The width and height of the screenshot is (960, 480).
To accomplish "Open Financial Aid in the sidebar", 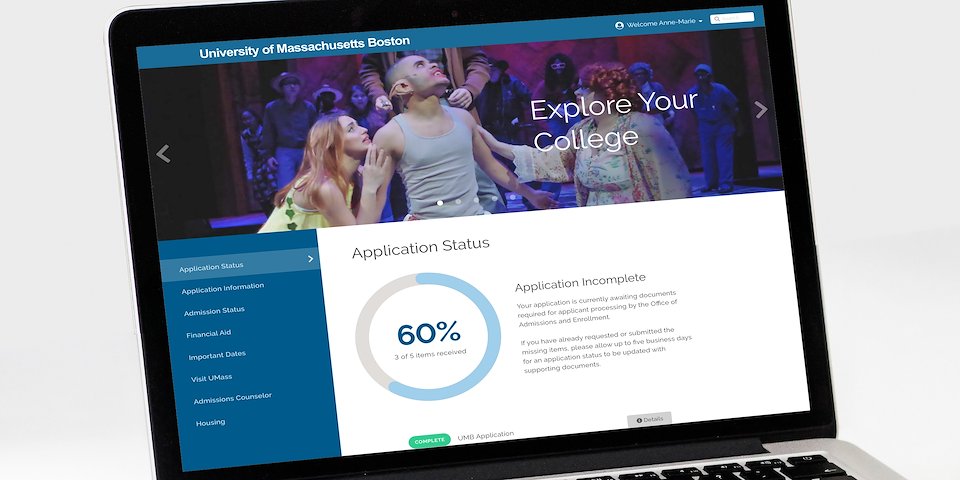I will (x=209, y=334).
